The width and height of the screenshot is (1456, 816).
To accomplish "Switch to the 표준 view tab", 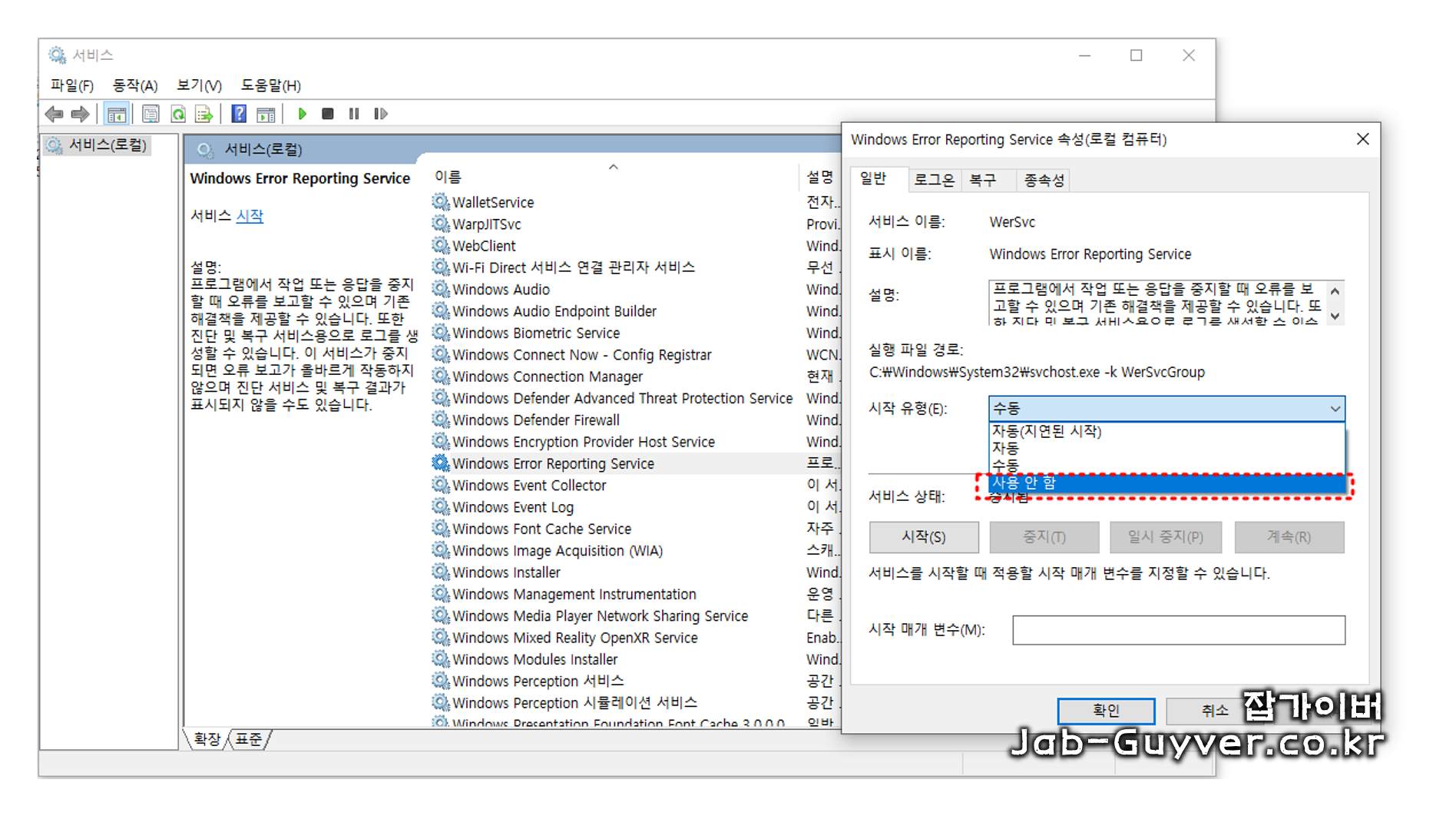I will (248, 739).
